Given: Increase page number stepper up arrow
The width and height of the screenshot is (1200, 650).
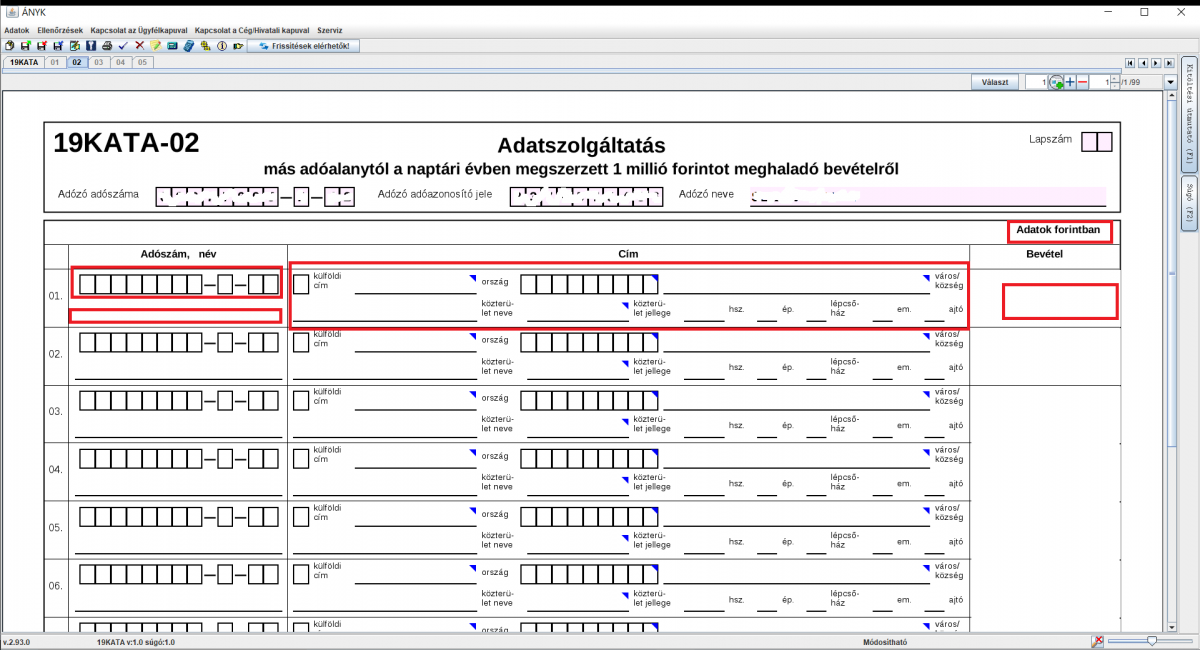Looking at the screenshot, I should (1114, 78).
